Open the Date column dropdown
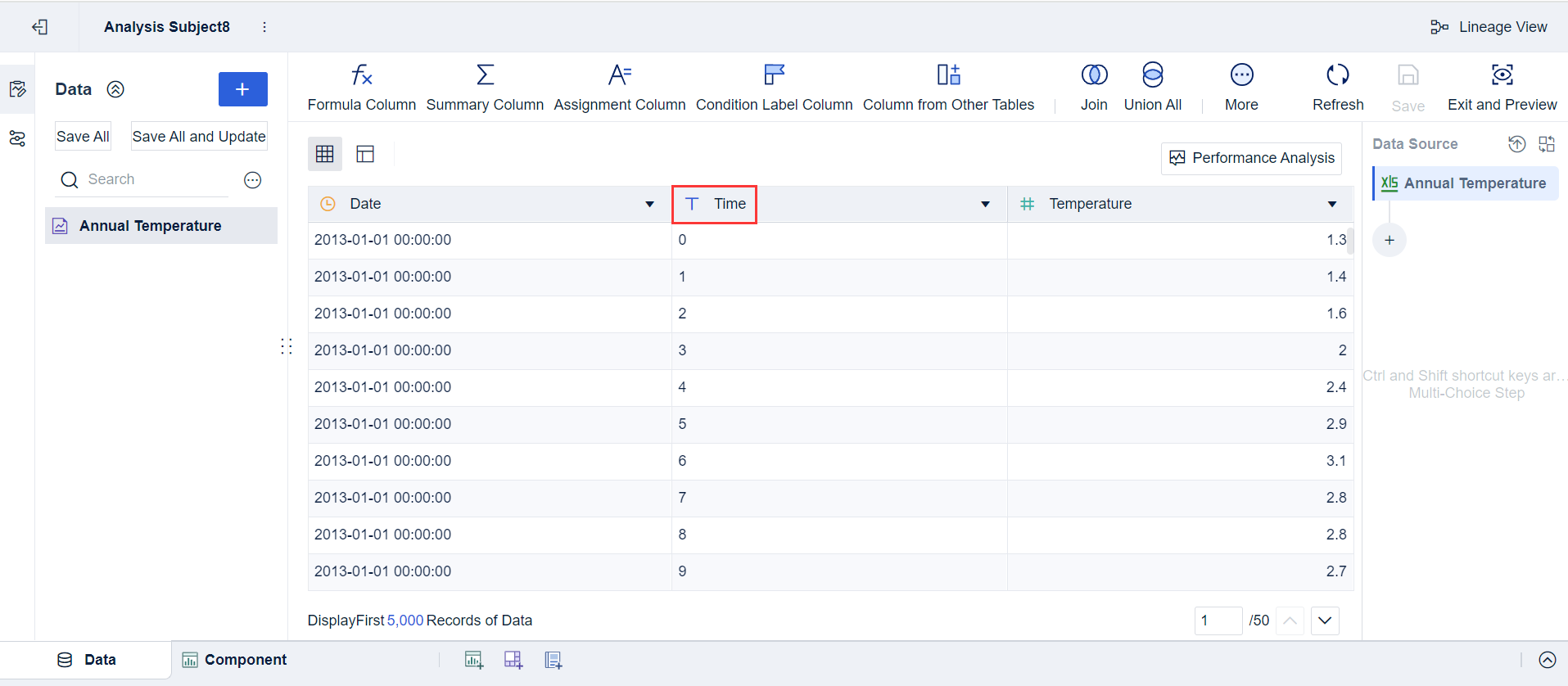Image resolution: width=1568 pixels, height=686 pixels. click(649, 204)
